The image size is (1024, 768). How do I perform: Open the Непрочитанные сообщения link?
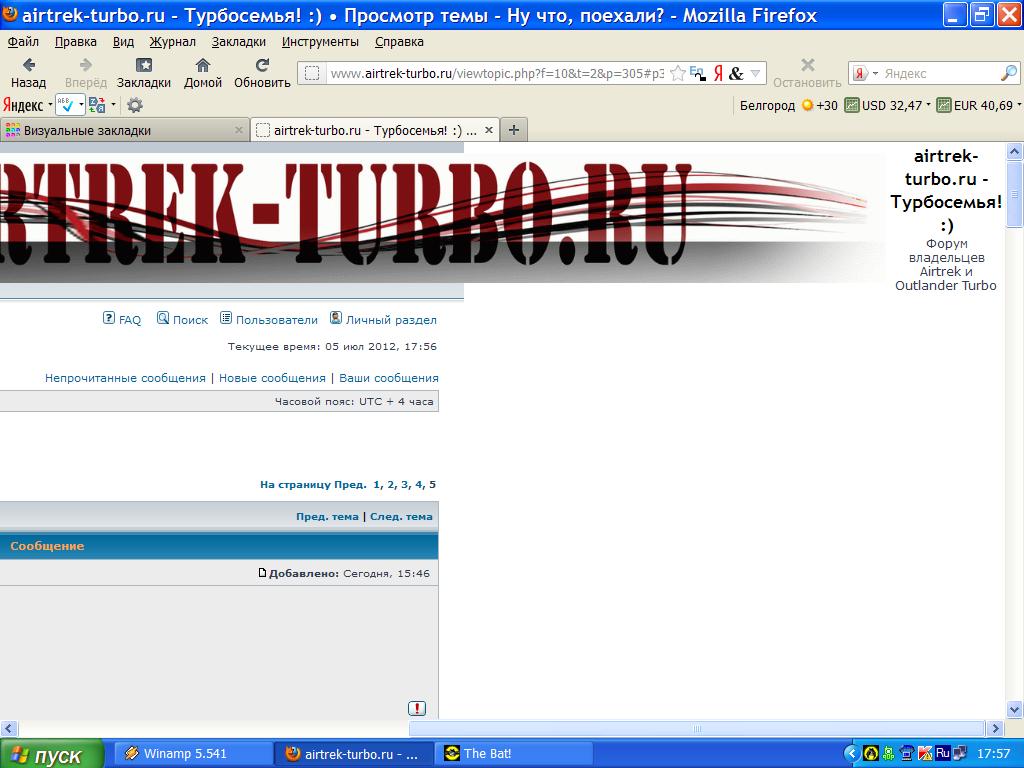pos(125,378)
